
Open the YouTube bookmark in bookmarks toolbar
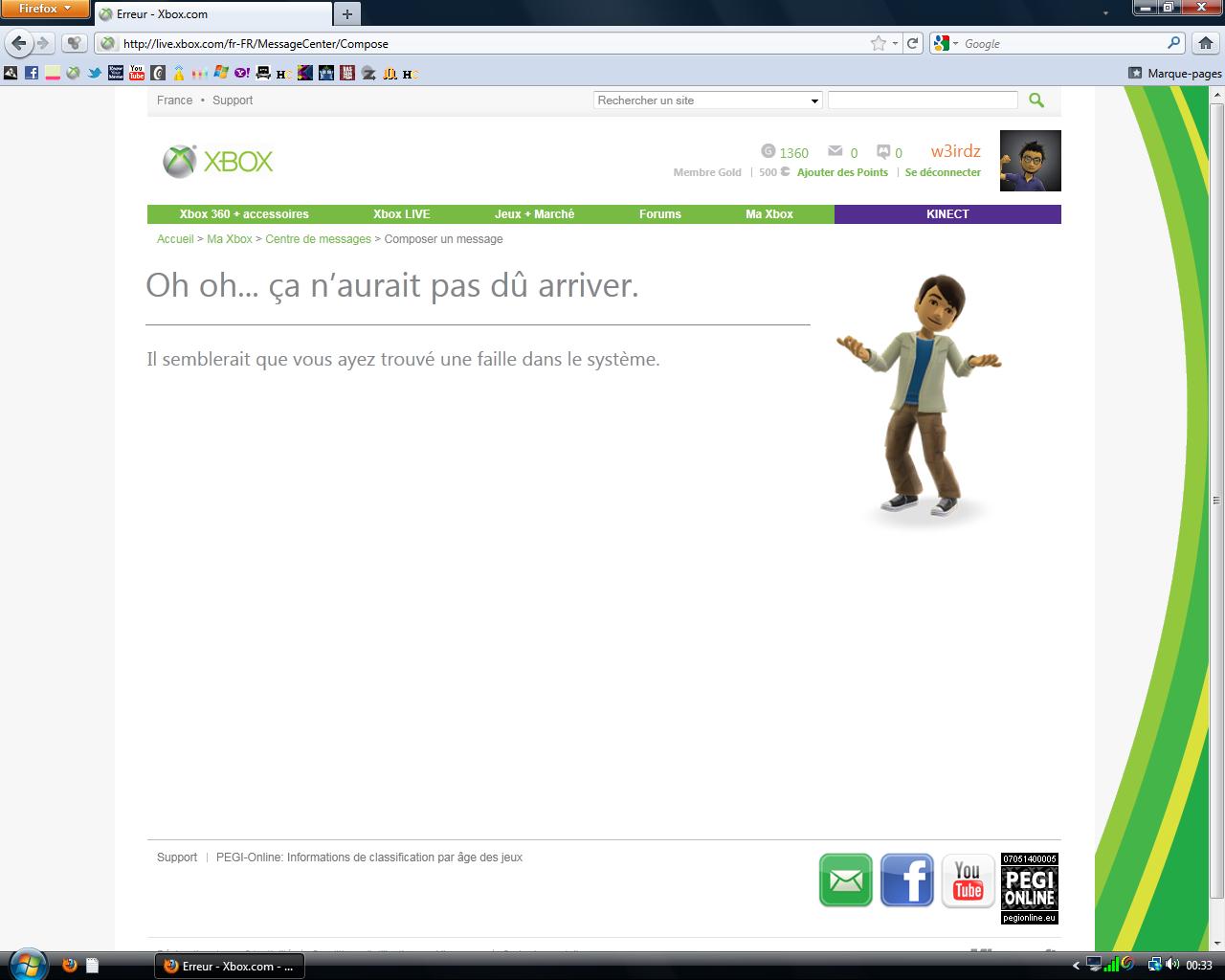(x=137, y=73)
